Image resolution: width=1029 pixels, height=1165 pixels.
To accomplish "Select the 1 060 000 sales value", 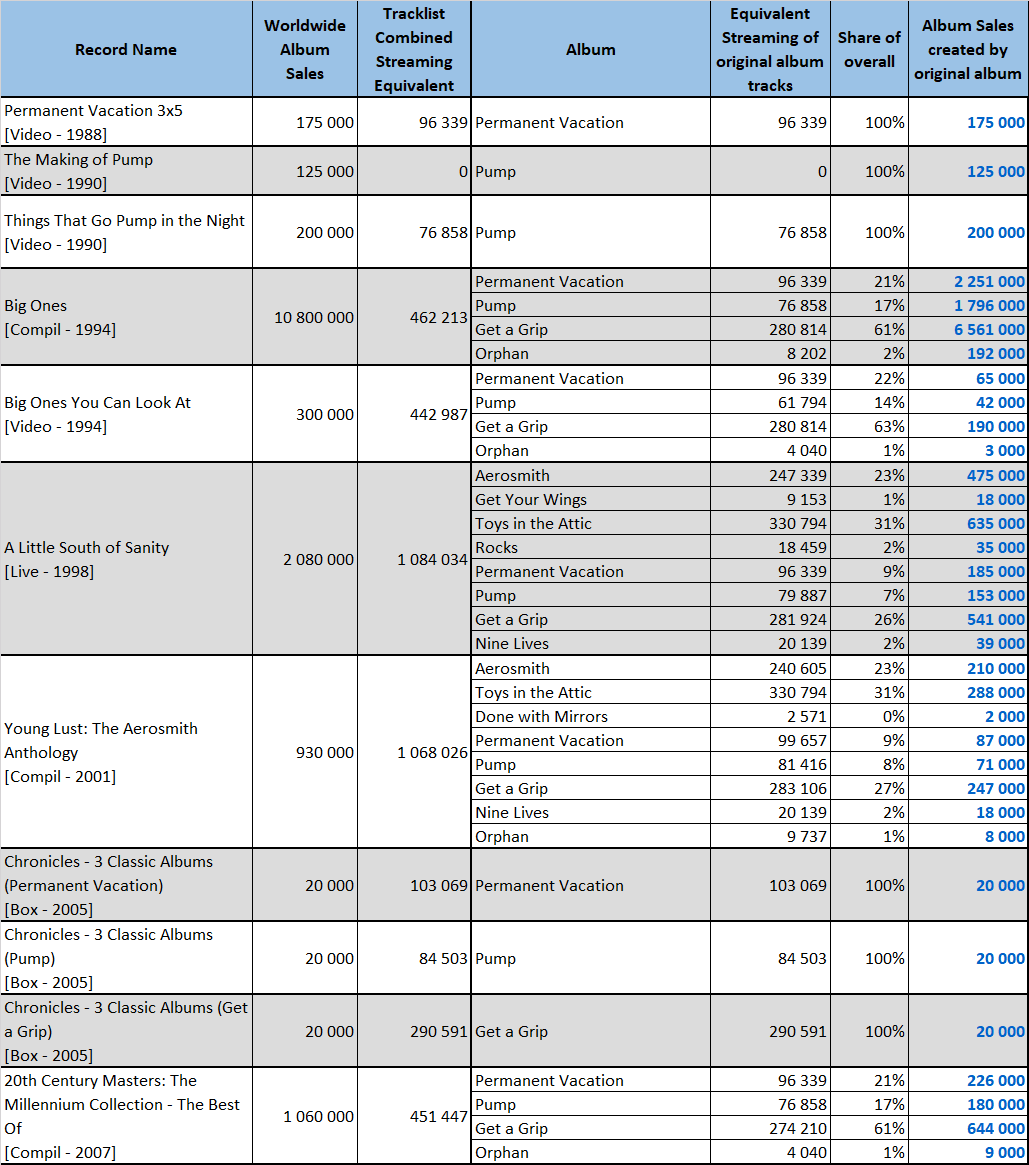I will (319, 1117).
